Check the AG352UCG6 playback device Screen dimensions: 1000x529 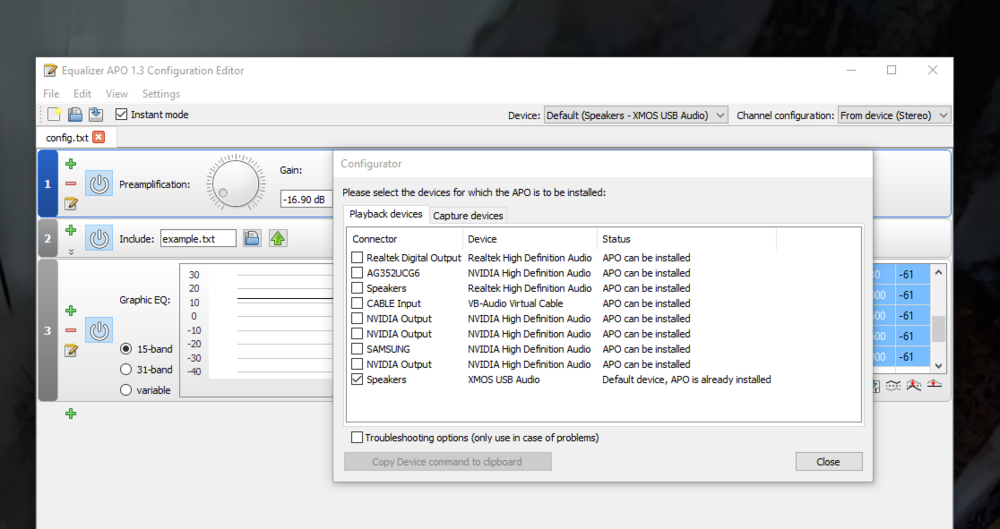pos(357,273)
